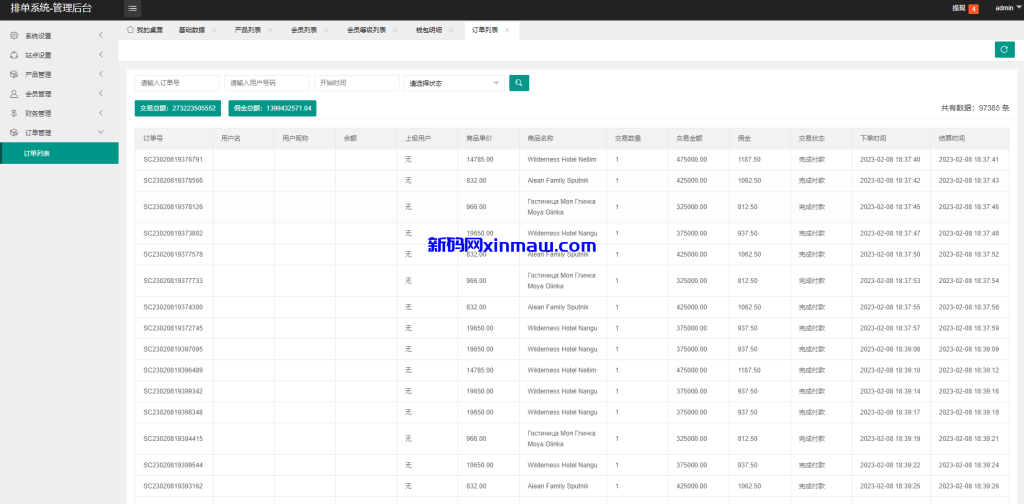Click the 会员管理 user icon in sidebar
1024x504 pixels.
tap(14, 94)
